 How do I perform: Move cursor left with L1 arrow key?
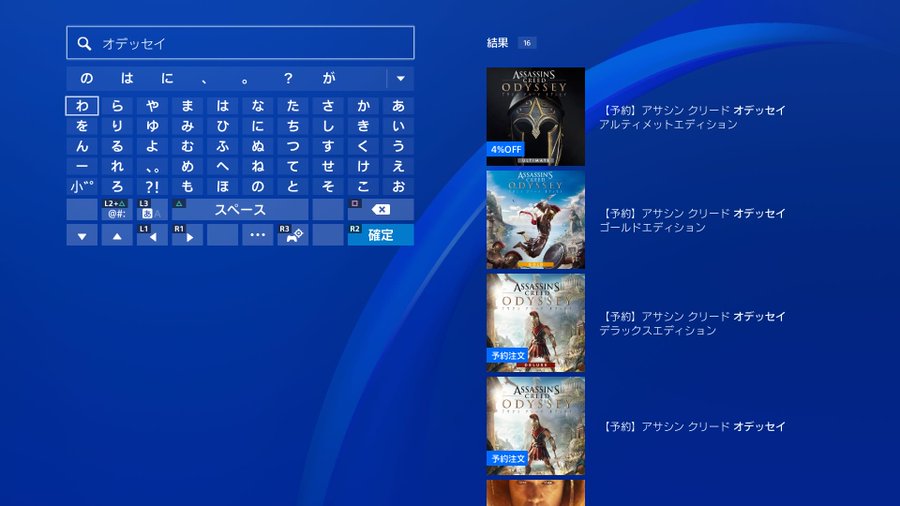coord(152,235)
